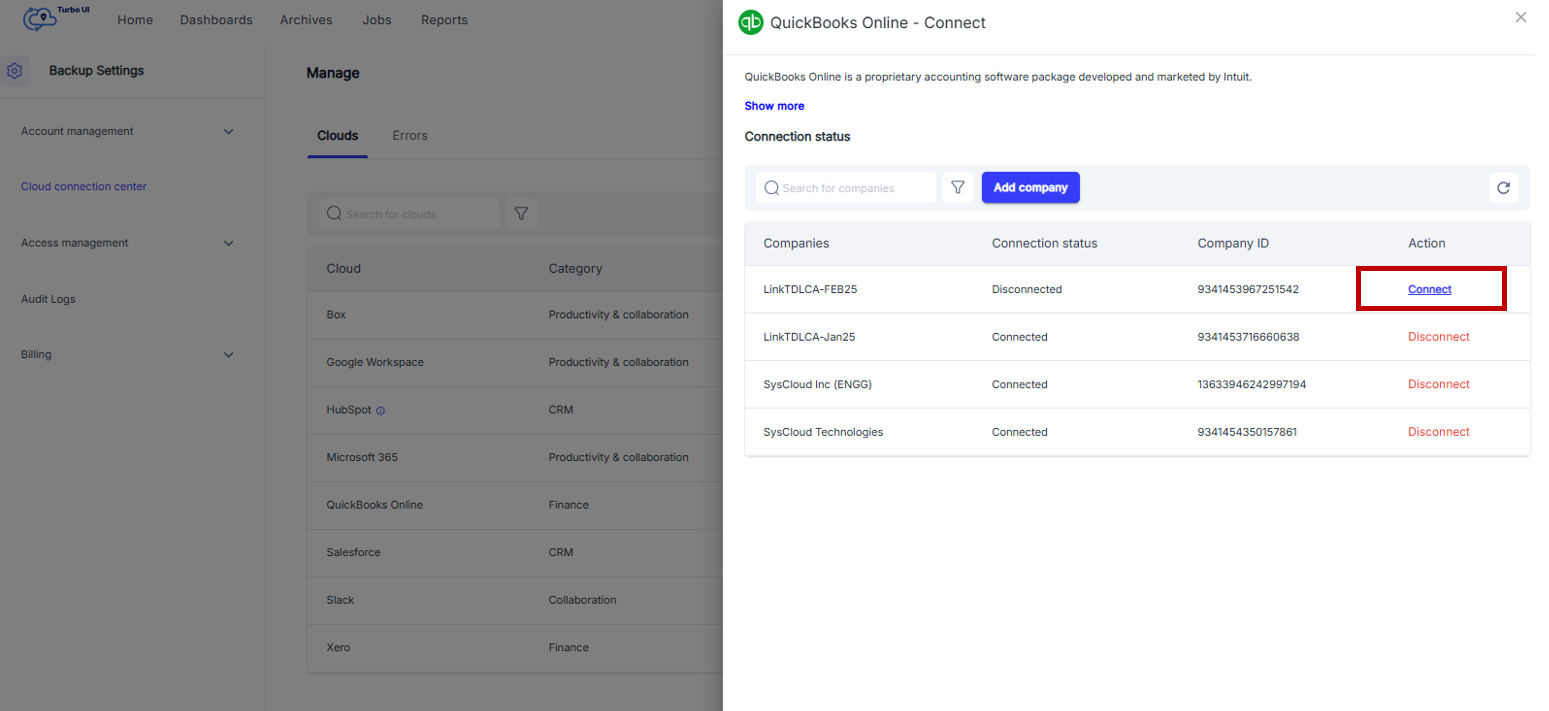Click company ID 9341453967251542

[x=1248, y=289]
